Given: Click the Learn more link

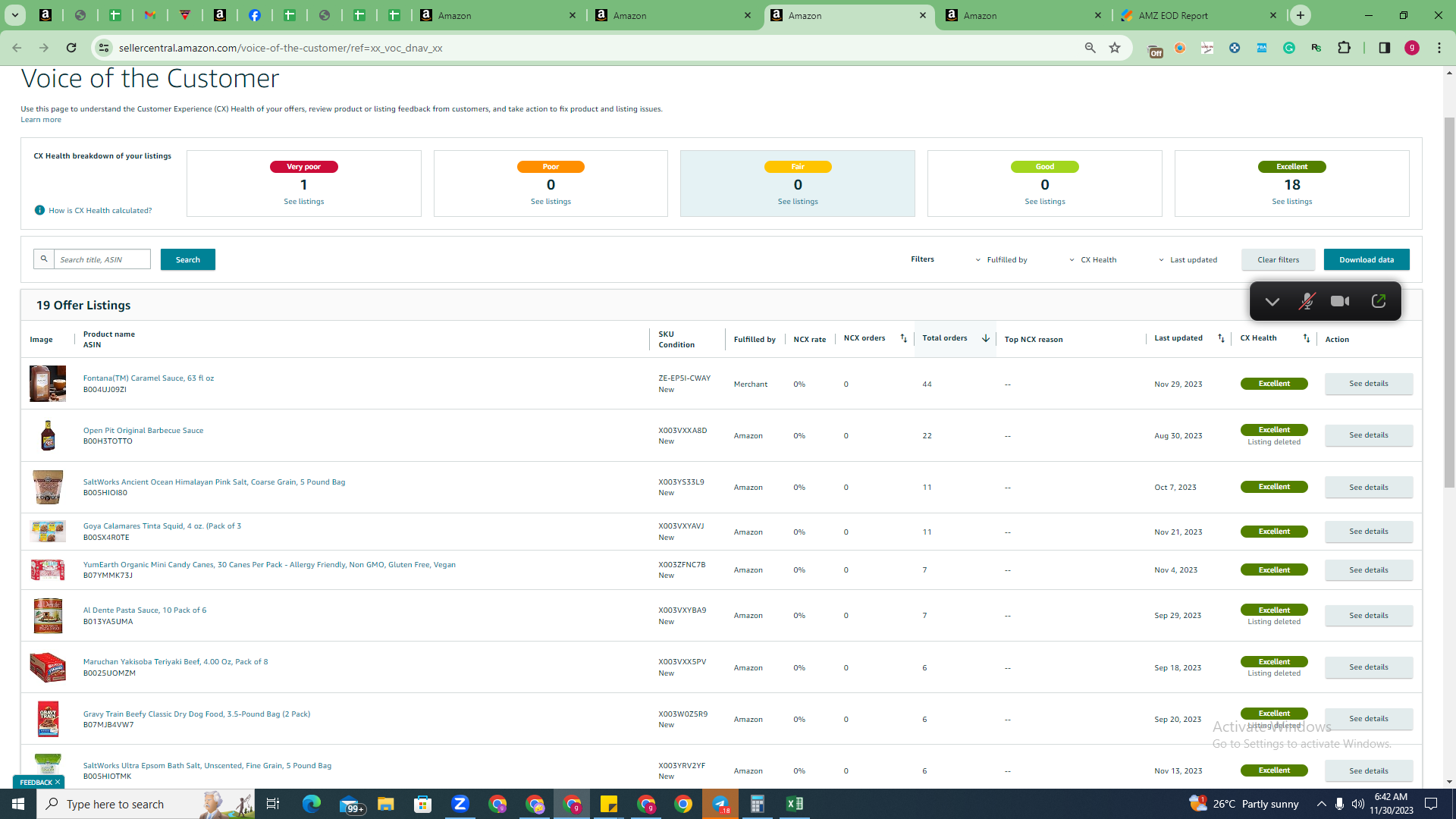Looking at the screenshot, I should pos(41,120).
